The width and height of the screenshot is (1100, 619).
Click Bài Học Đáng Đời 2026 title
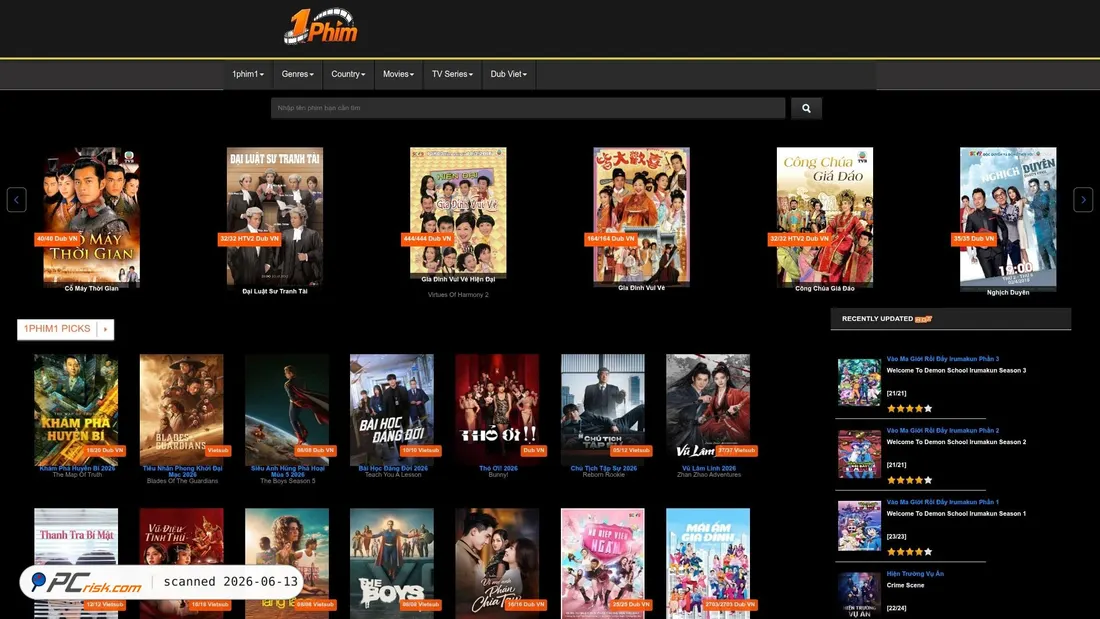(393, 468)
